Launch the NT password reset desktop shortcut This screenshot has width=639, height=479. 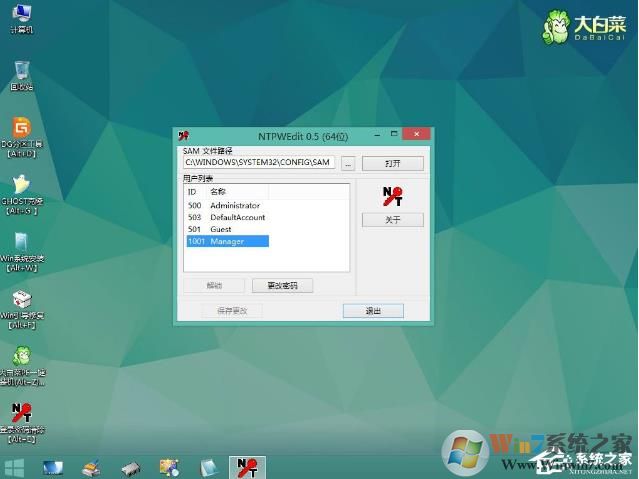coord(21,414)
